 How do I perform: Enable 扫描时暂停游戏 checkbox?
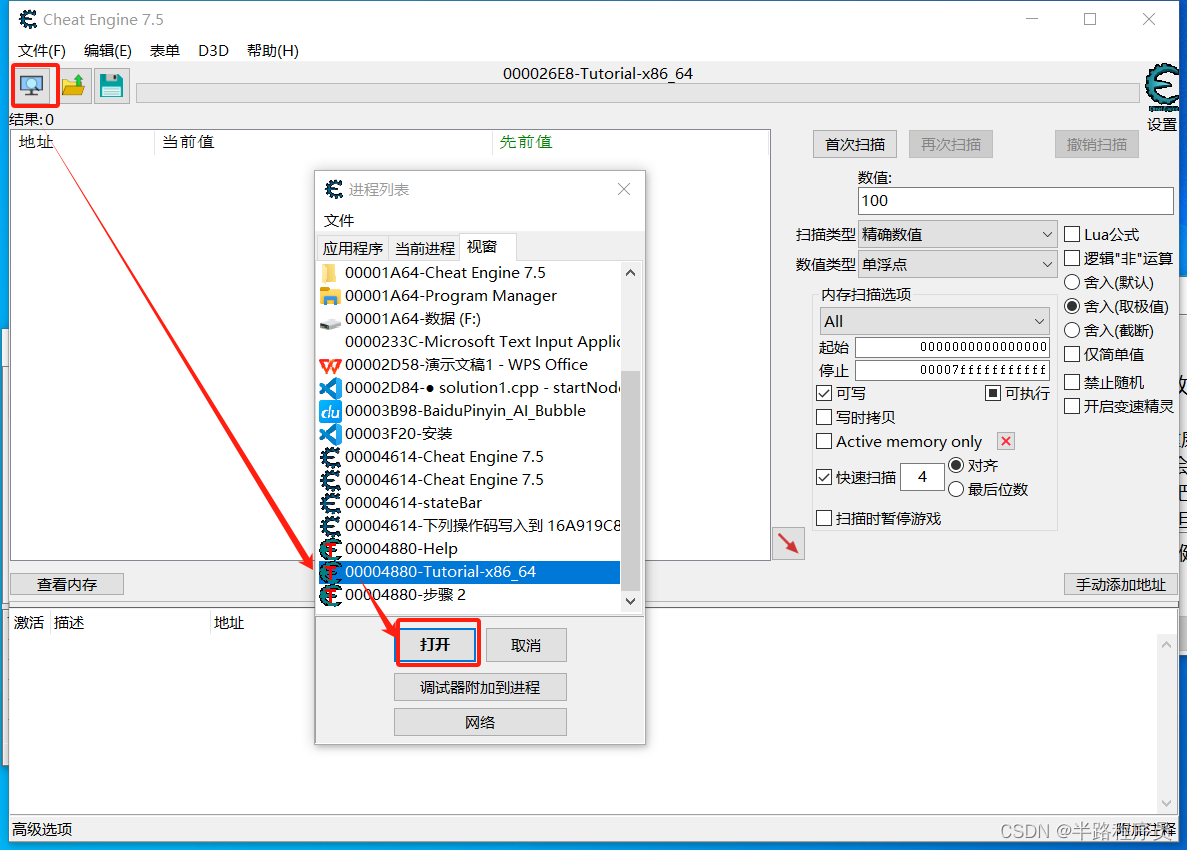[x=824, y=518]
